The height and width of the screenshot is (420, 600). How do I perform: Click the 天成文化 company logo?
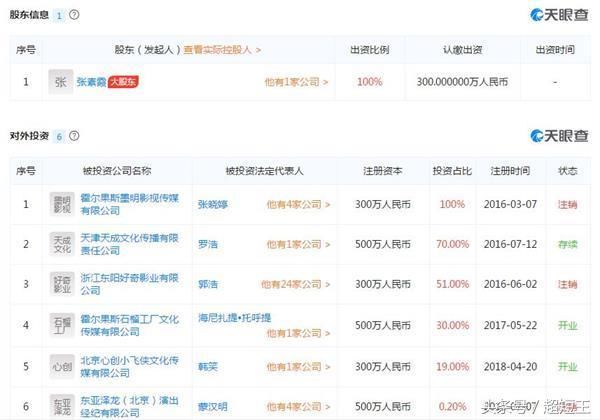pos(62,244)
